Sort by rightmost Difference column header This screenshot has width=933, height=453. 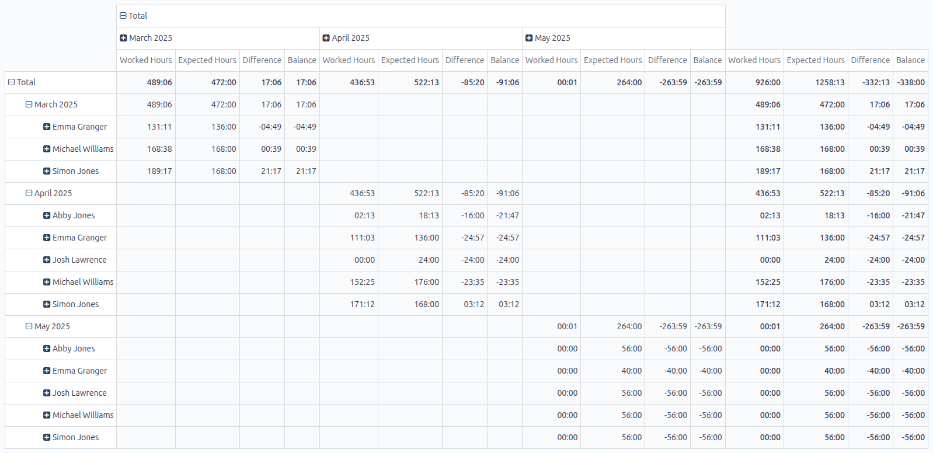870,60
